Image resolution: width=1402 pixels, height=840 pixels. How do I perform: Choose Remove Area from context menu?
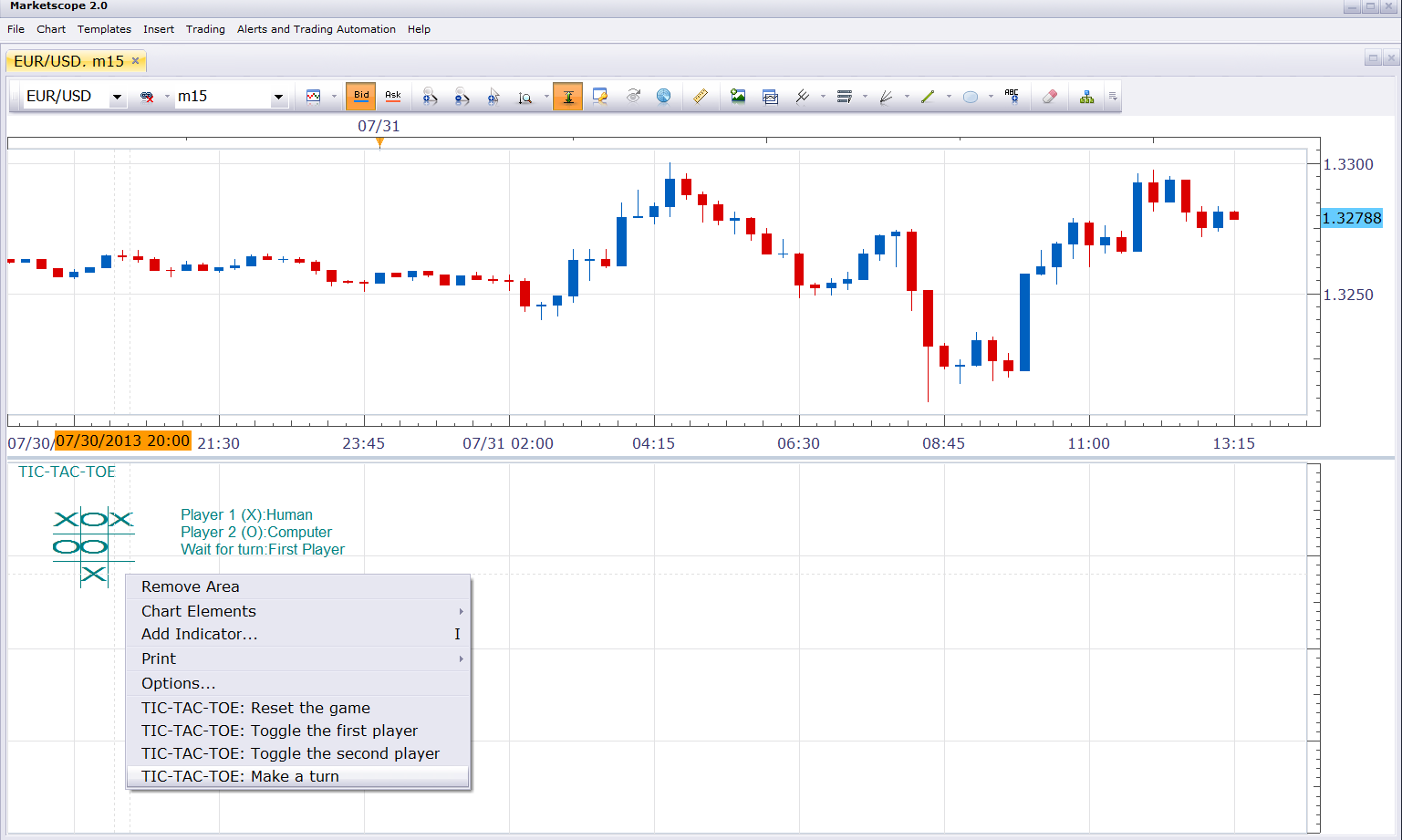pos(298,586)
